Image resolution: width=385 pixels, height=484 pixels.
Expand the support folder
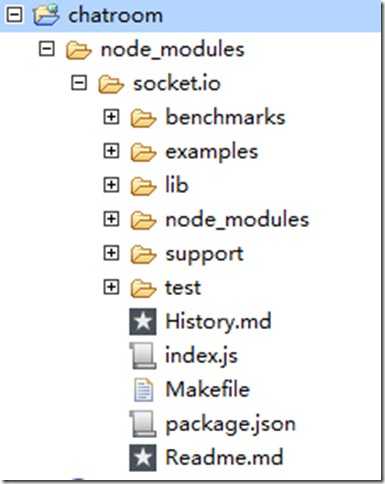pyautogui.click(x=111, y=253)
